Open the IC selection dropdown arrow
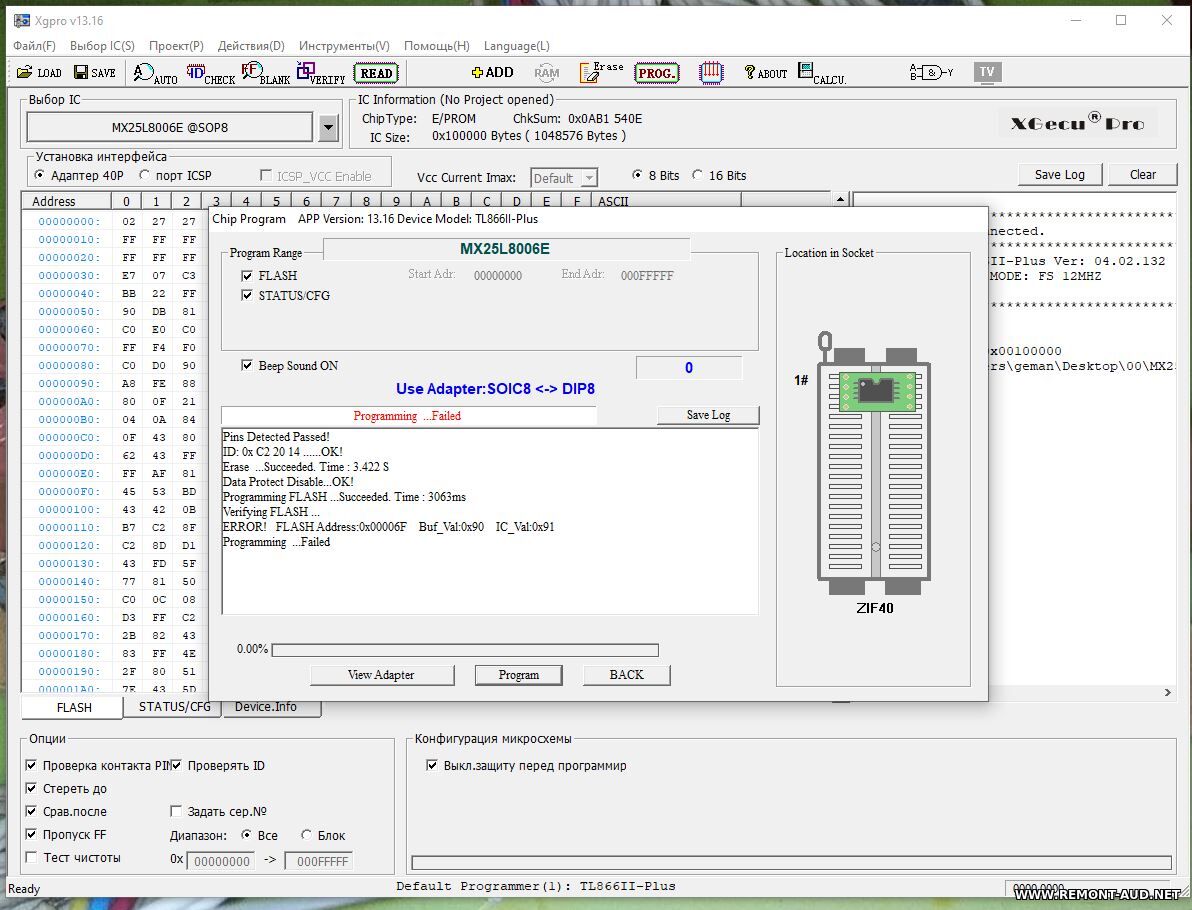Screen dimensions: 1192x910 (x=328, y=128)
